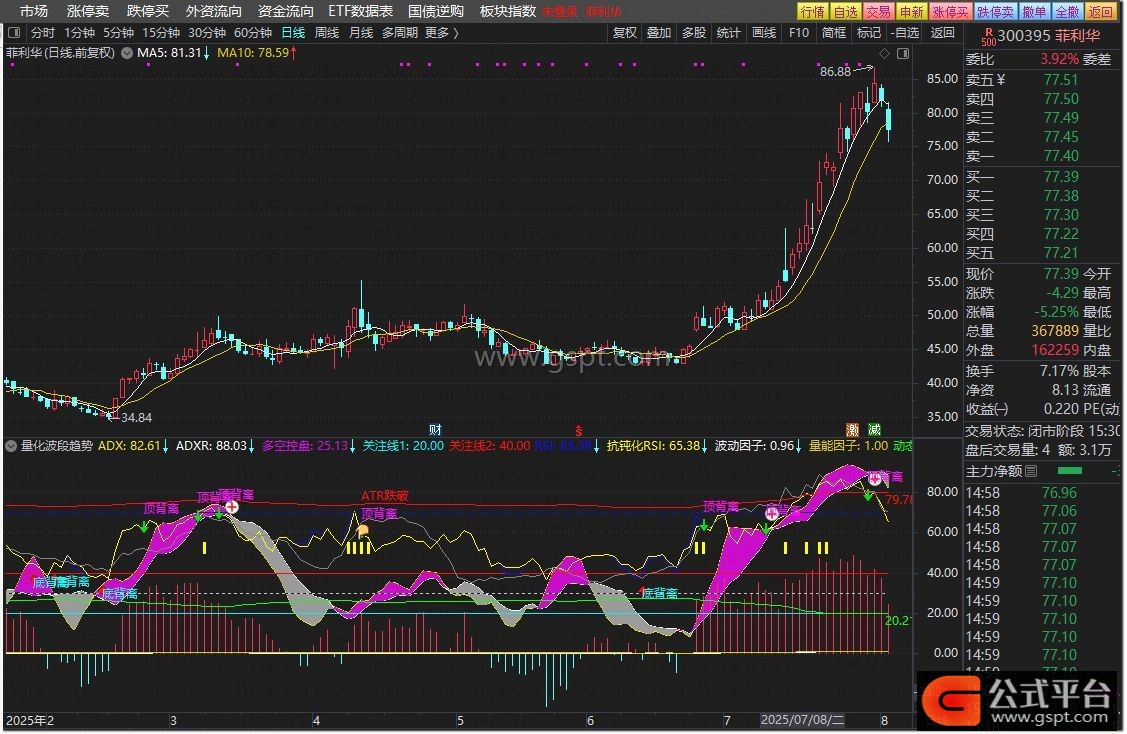Click the ¥ symbol next to 卖五

click(1002, 80)
